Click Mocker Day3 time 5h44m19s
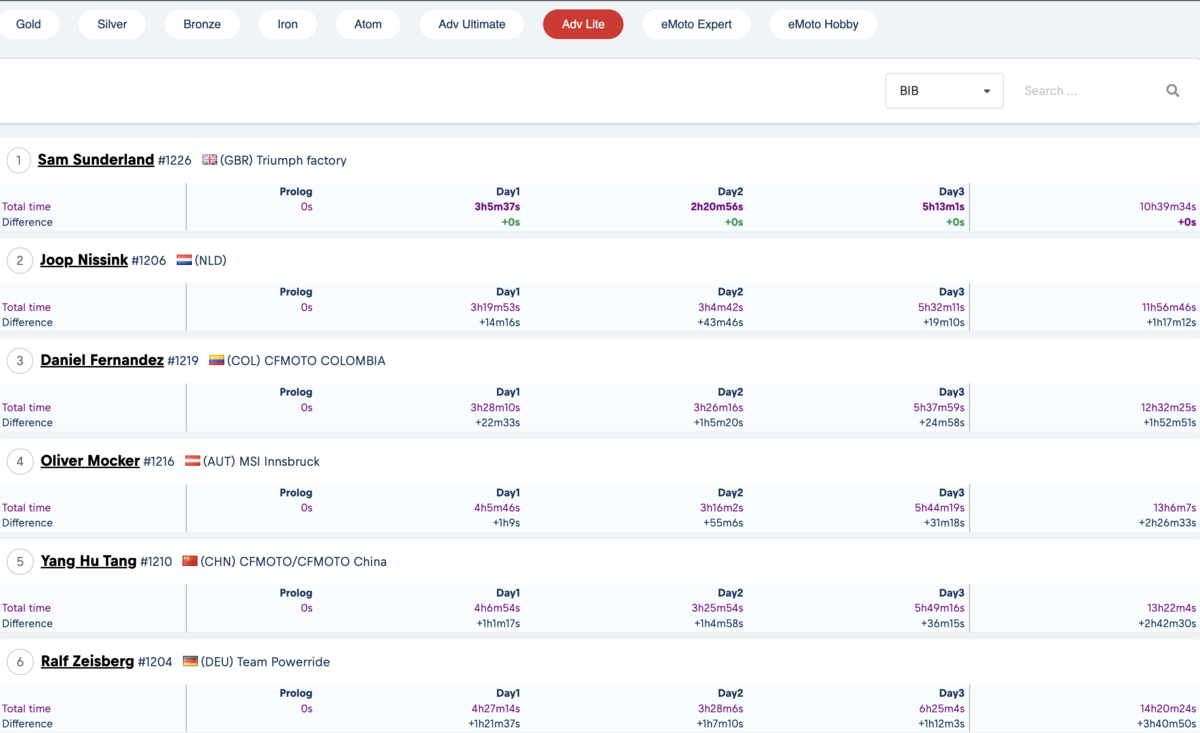This screenshot has height=733, width=1200. point(939,508)
